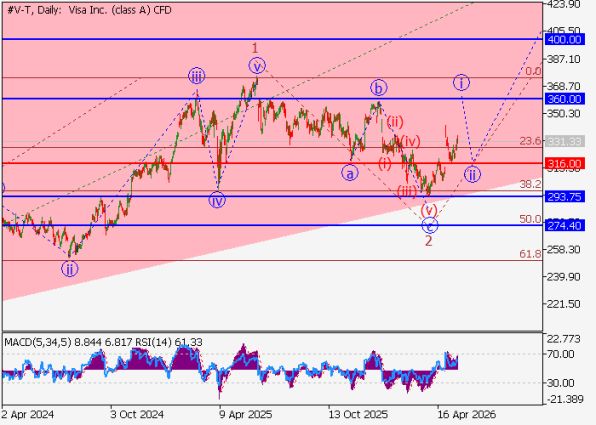Click the 30.00 indicator scale value

click(x=561, y=383)
